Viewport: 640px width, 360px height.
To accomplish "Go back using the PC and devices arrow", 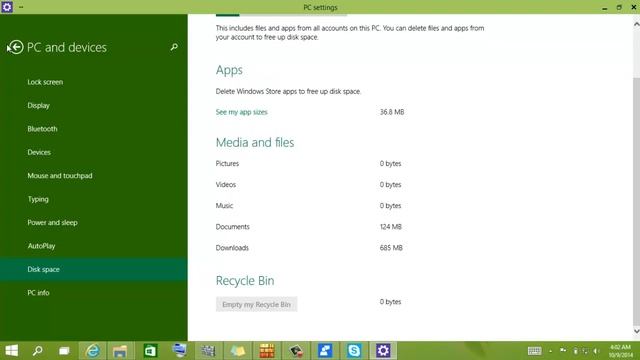I will [16, 47].
